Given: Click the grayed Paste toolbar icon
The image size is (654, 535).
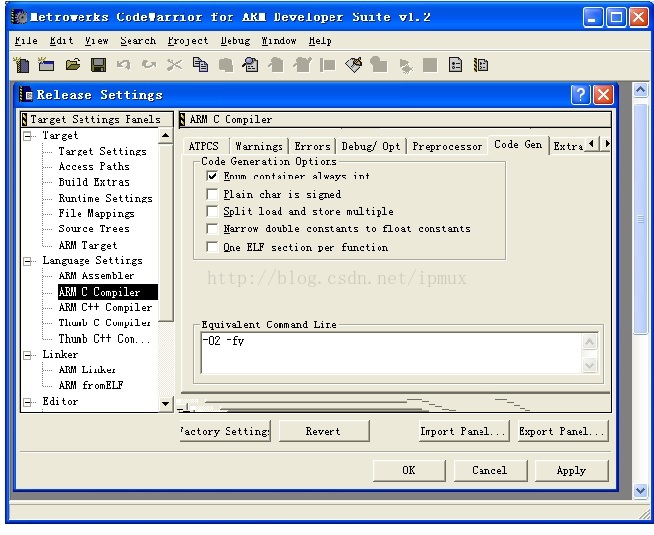Looking at the screenshot, I should 226,65.
